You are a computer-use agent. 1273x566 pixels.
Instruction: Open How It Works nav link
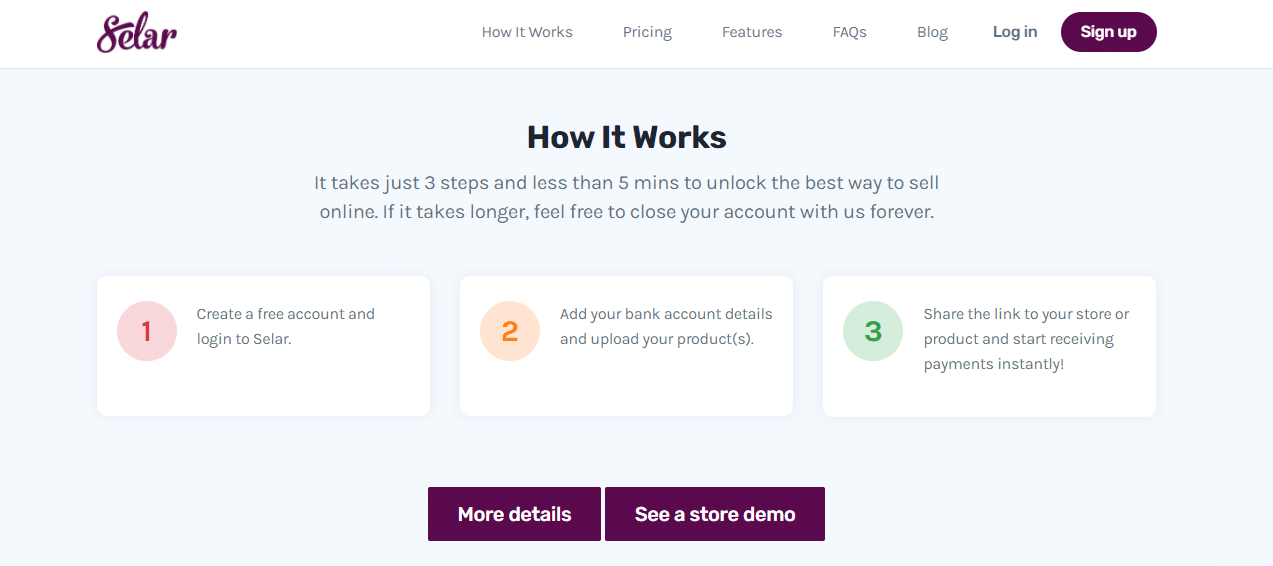point(527,32)
